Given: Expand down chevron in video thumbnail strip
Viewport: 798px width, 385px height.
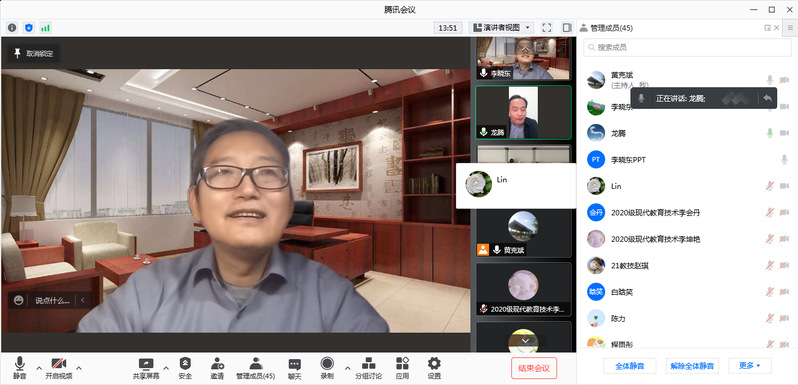Looking at the screenshot, I should pyautogui.click(x=526, y=340).
